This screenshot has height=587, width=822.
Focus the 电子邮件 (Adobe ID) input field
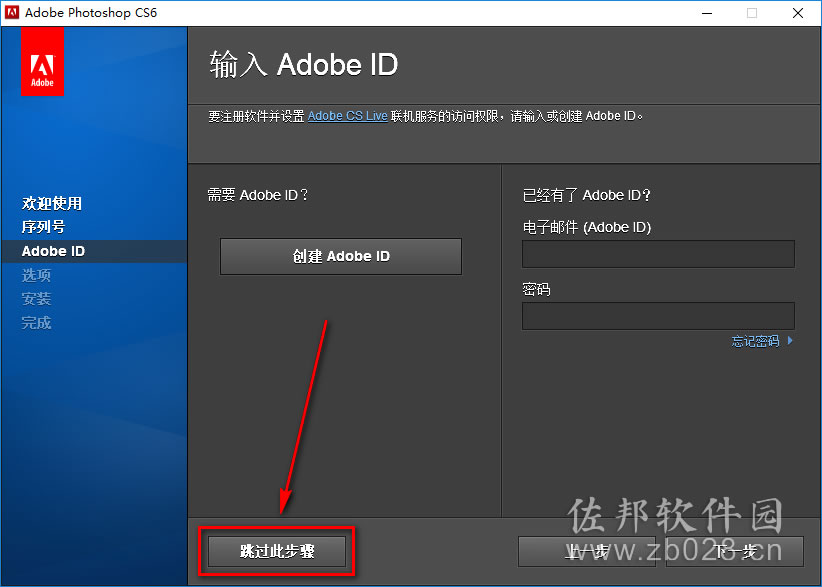pyautogui.click(x=658, y=254)
